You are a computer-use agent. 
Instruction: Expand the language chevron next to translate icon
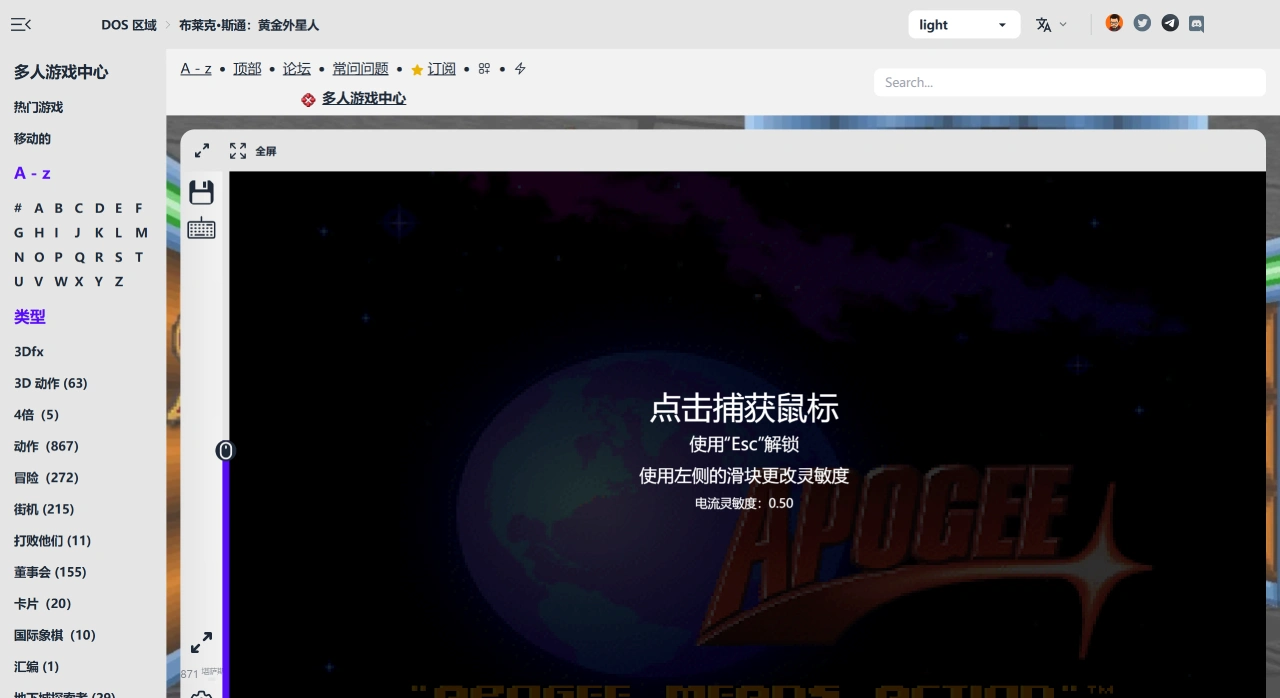click(x=1063, y=24)
